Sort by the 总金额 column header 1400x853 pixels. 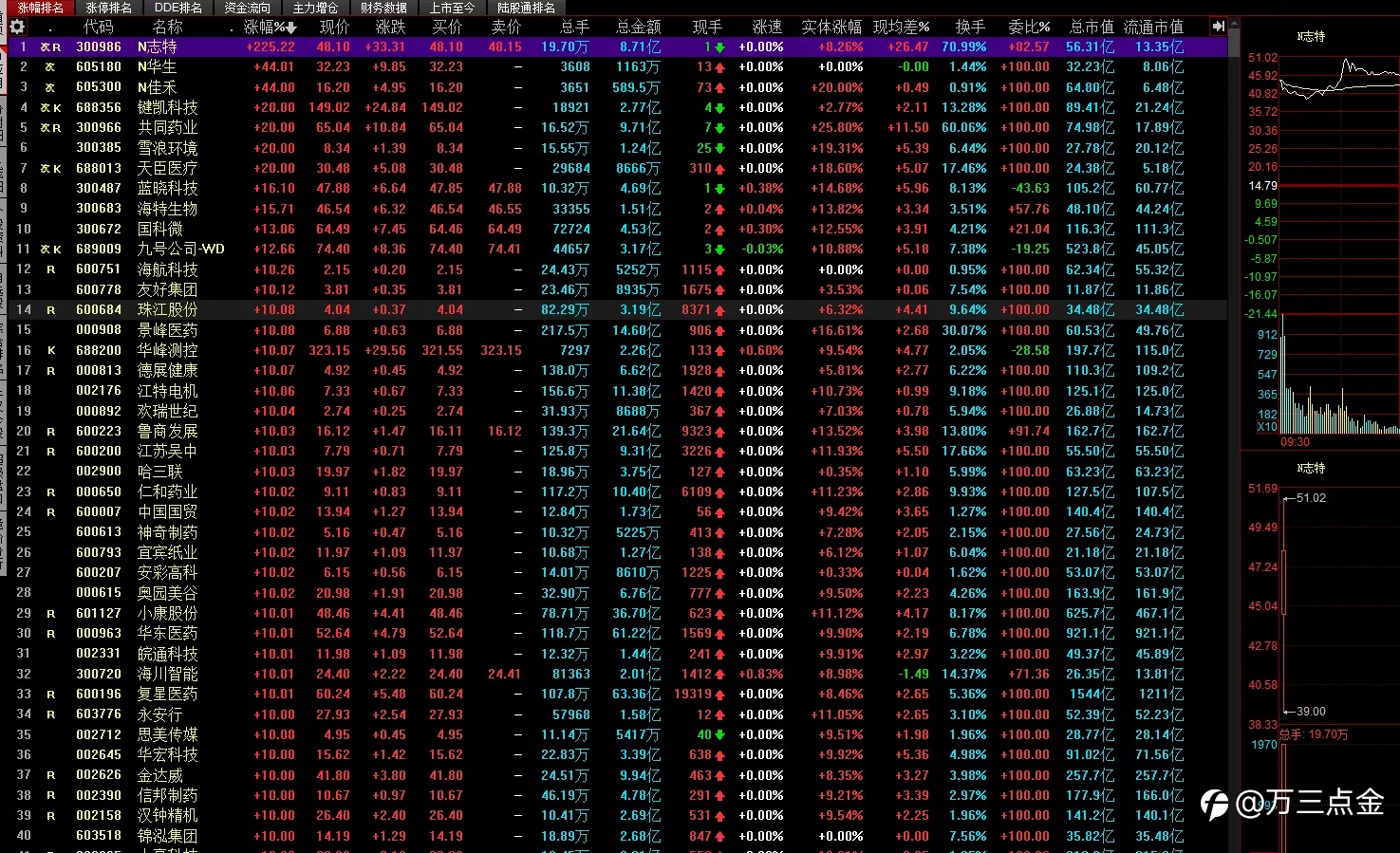[x=638, y=27]
